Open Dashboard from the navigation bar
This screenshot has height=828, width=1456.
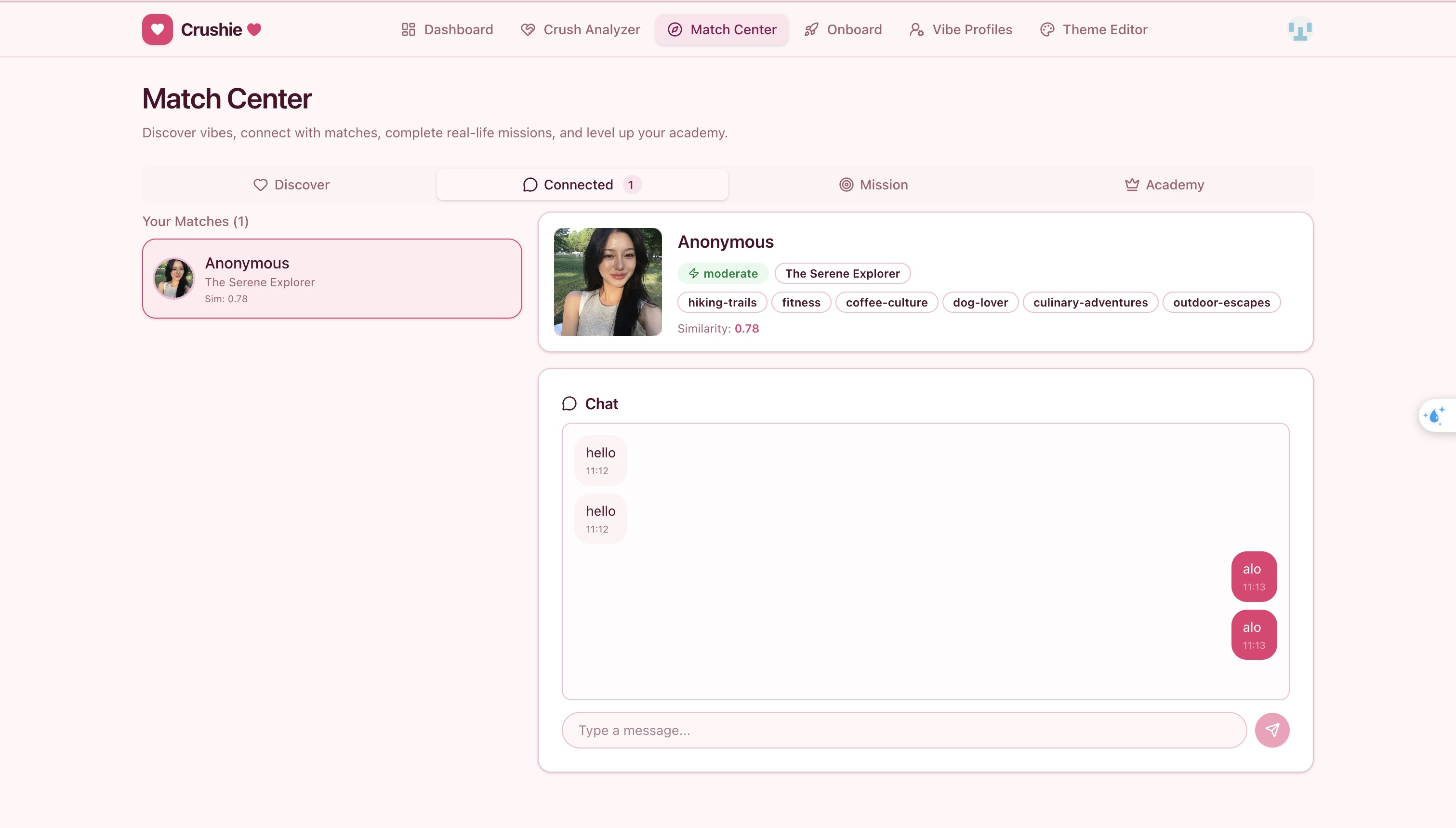(447, 29)
